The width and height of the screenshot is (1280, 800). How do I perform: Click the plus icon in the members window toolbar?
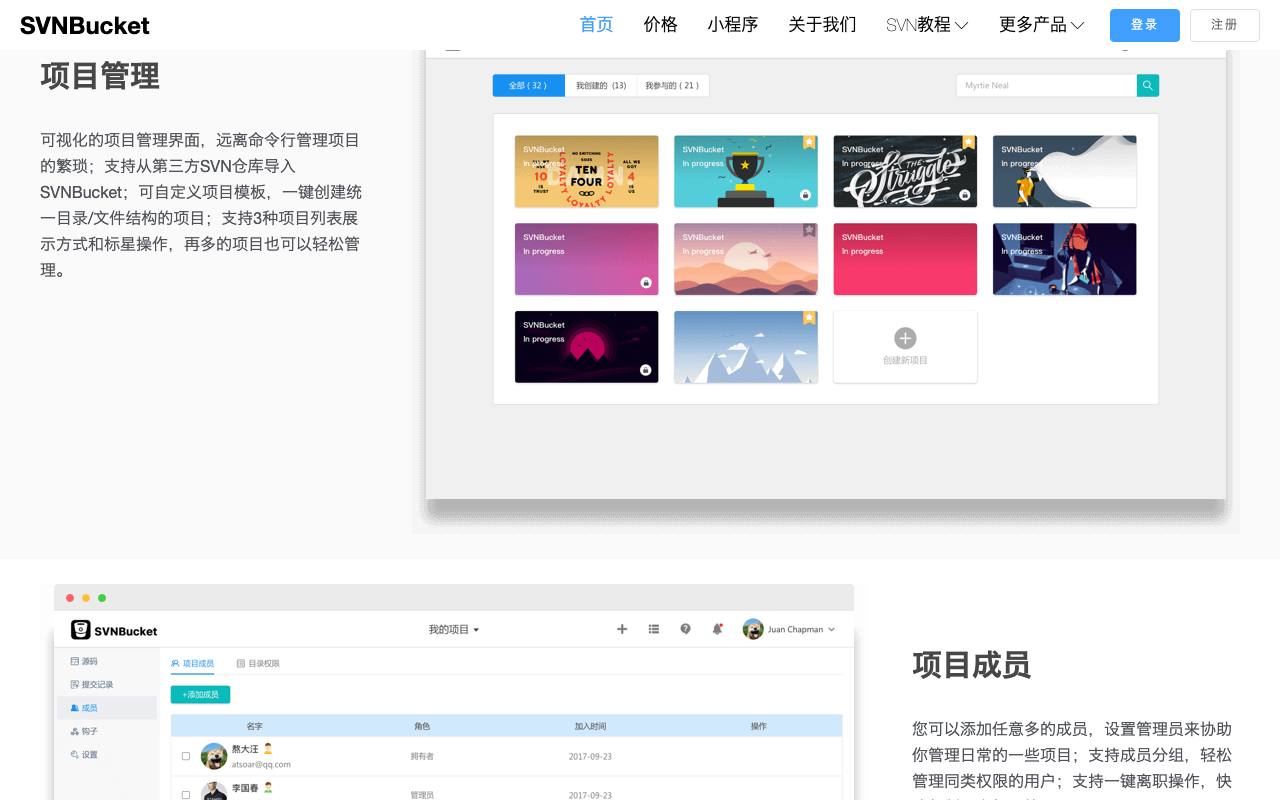point(622,629)
